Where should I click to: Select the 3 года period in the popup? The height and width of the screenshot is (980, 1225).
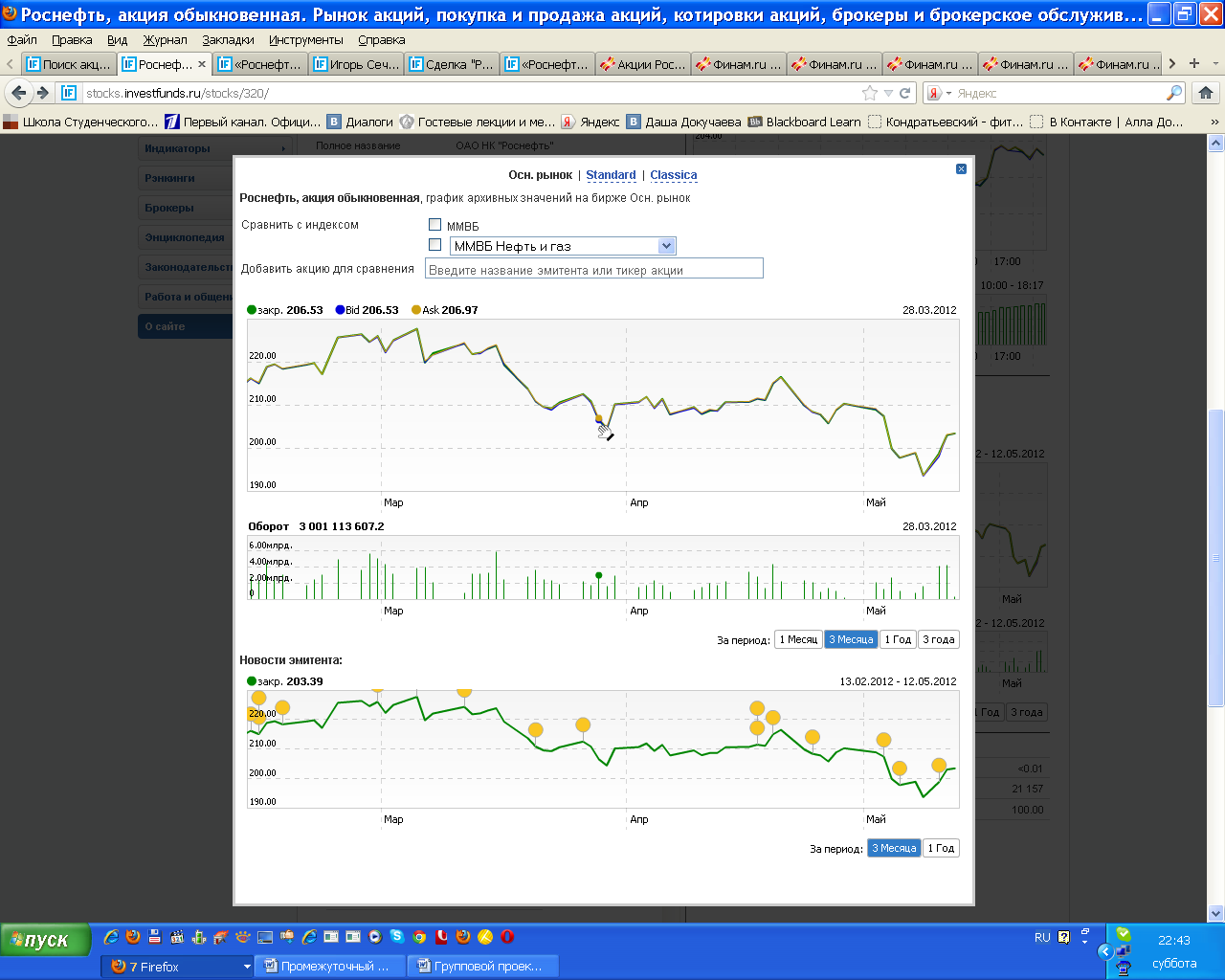(939, 639)
